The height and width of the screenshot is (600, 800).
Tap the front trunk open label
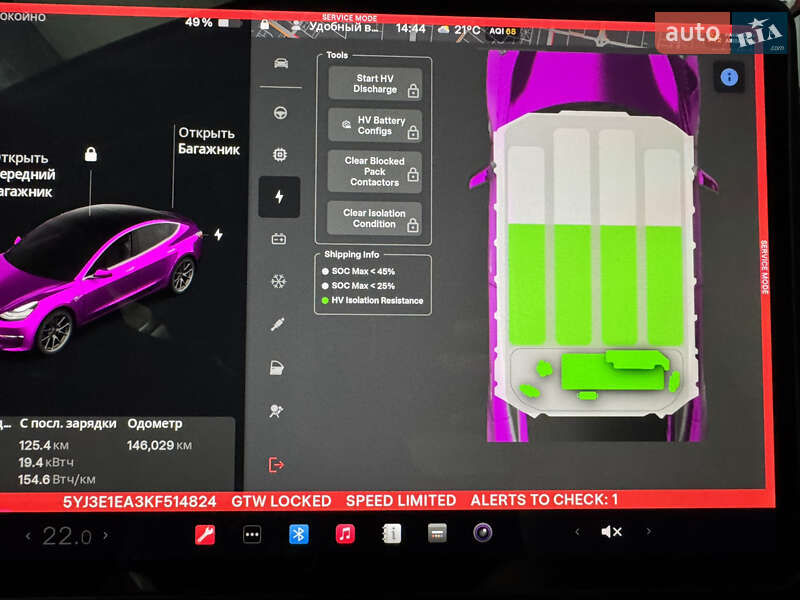click(x=27, y=175)
